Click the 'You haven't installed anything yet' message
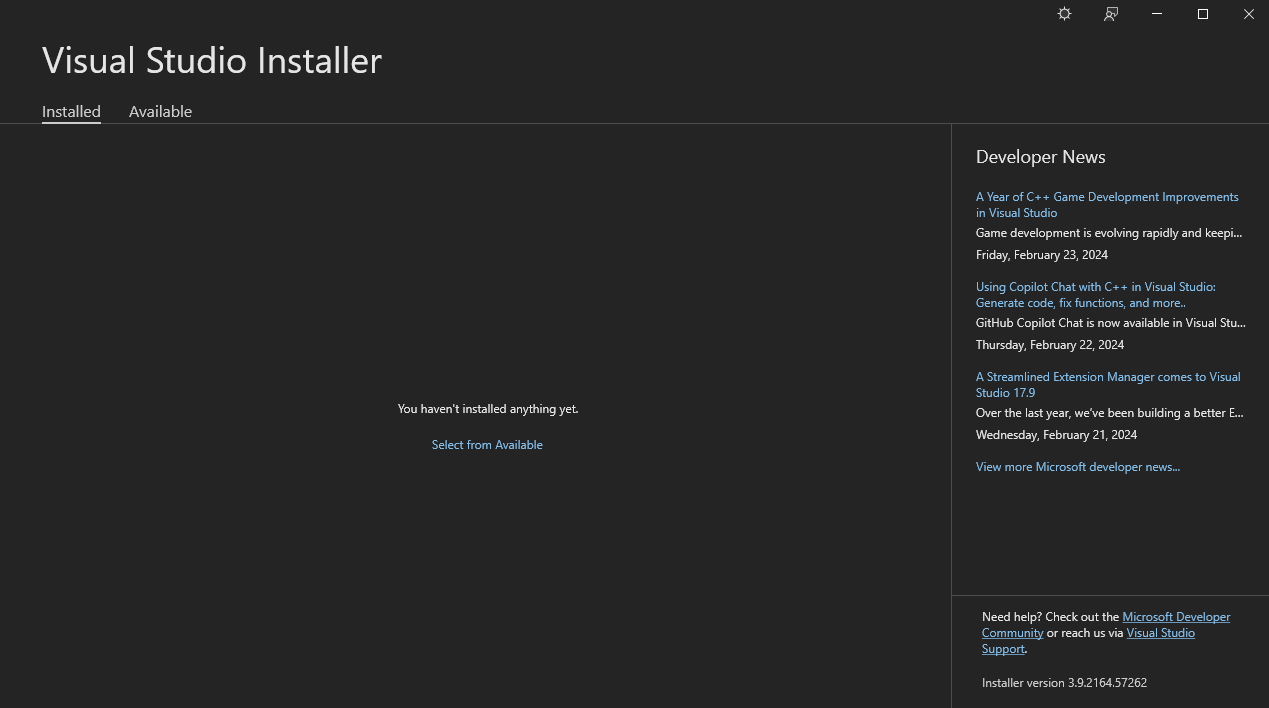Viewport: 1269px width, 708px height. 487,409
